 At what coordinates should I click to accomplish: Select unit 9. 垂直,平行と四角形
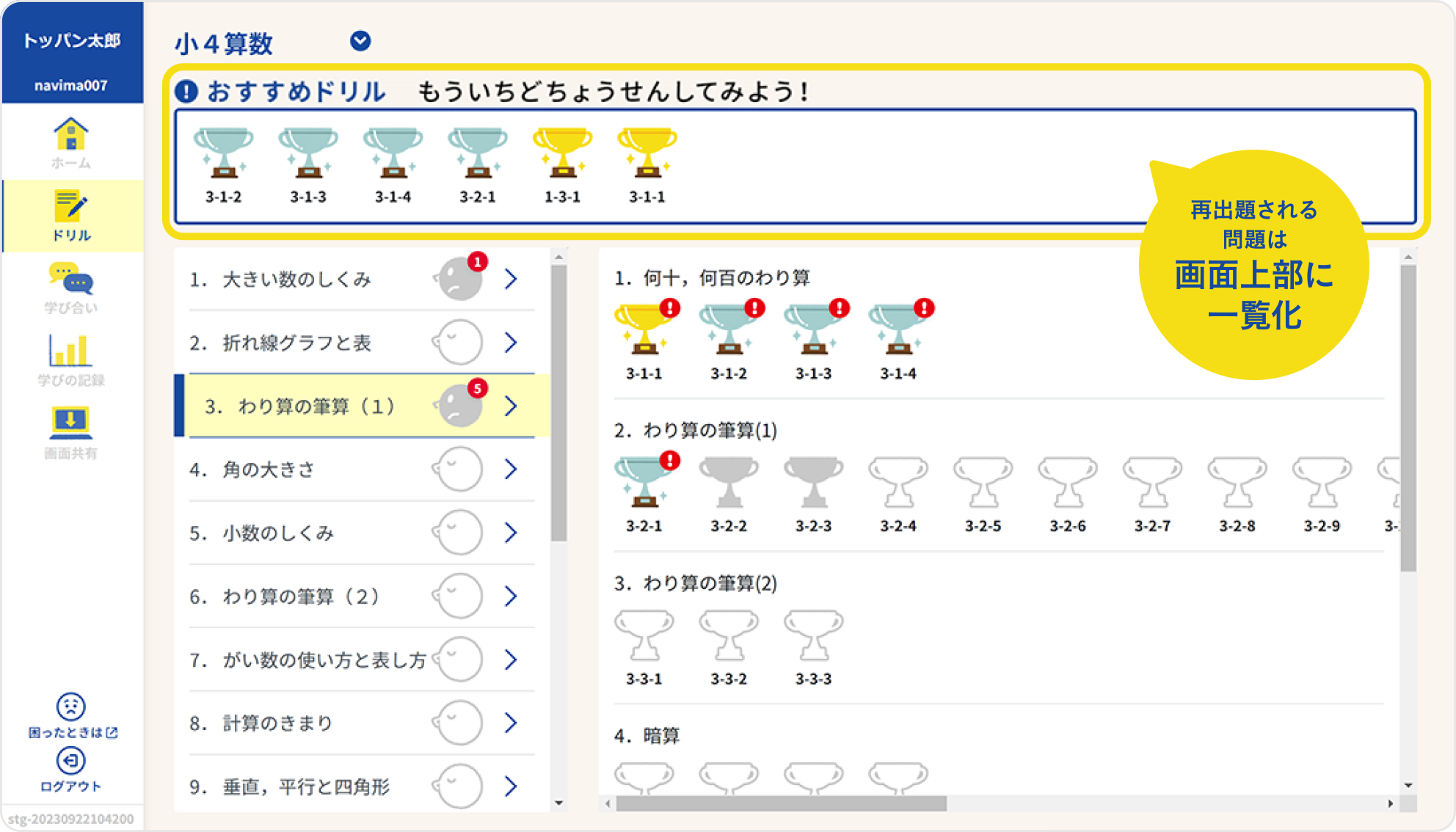coord(362,787)
